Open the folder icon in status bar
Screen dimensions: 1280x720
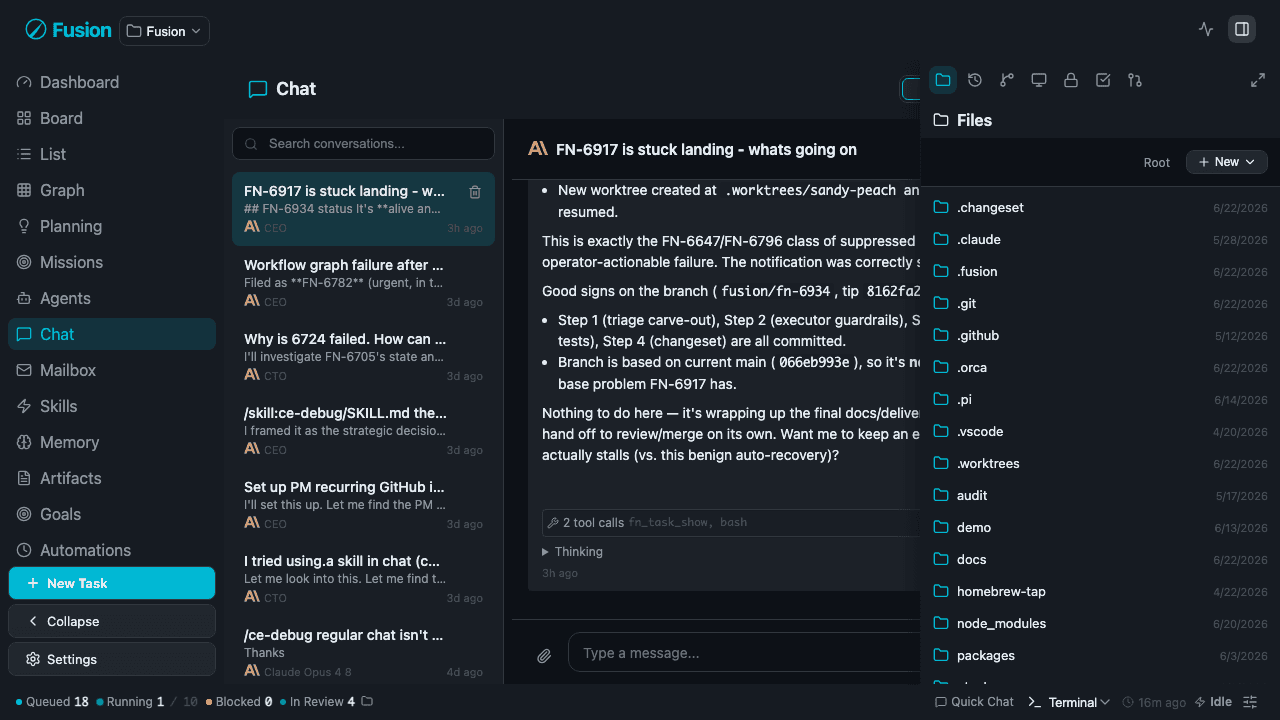[x=367, y=702]
